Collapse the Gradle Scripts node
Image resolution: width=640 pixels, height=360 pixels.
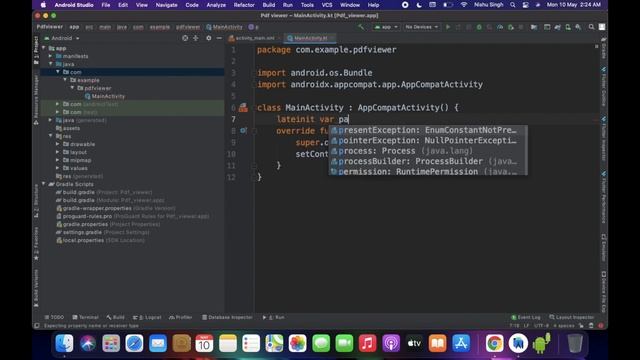(44, 184)
